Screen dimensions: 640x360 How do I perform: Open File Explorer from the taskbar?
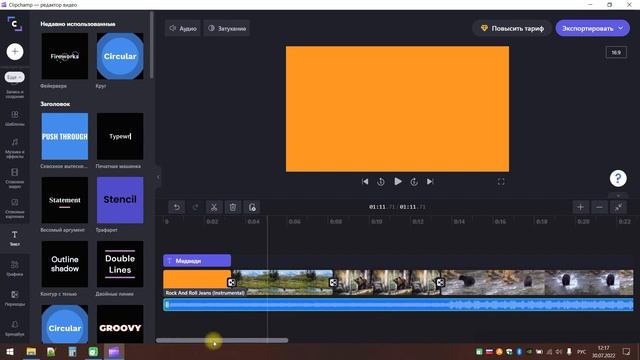(x=31, y=351)
